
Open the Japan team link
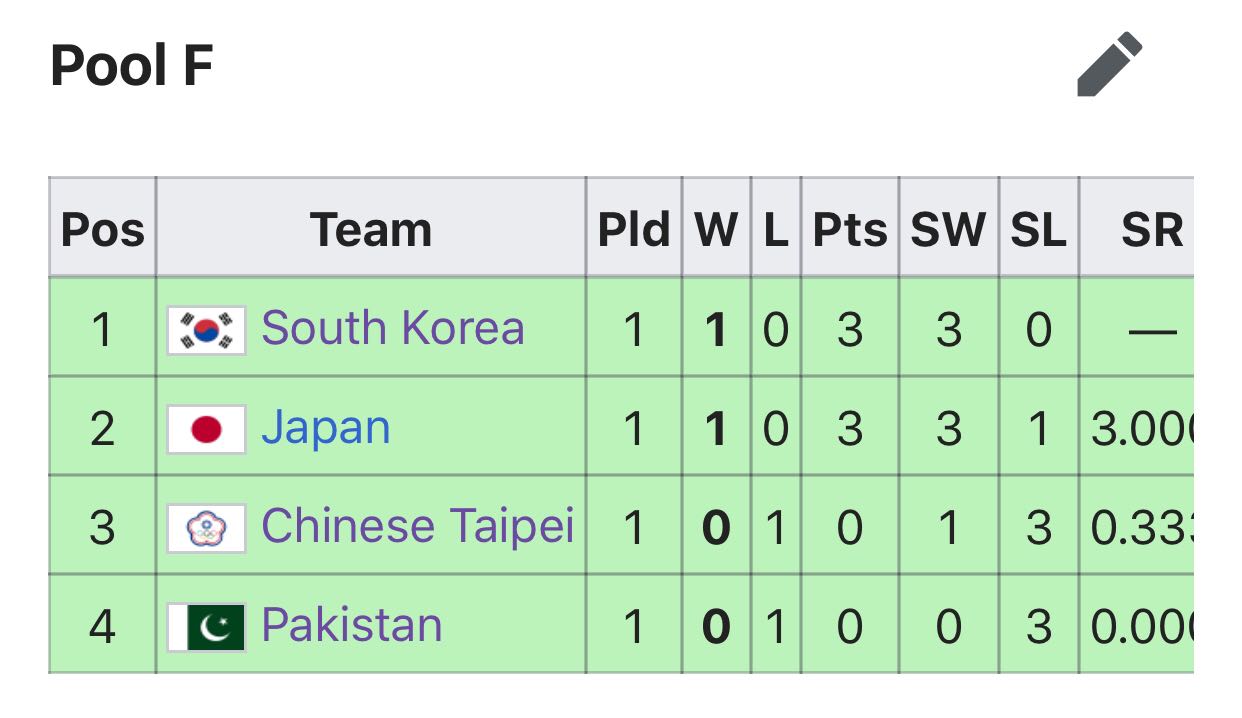tap(325, 429)
